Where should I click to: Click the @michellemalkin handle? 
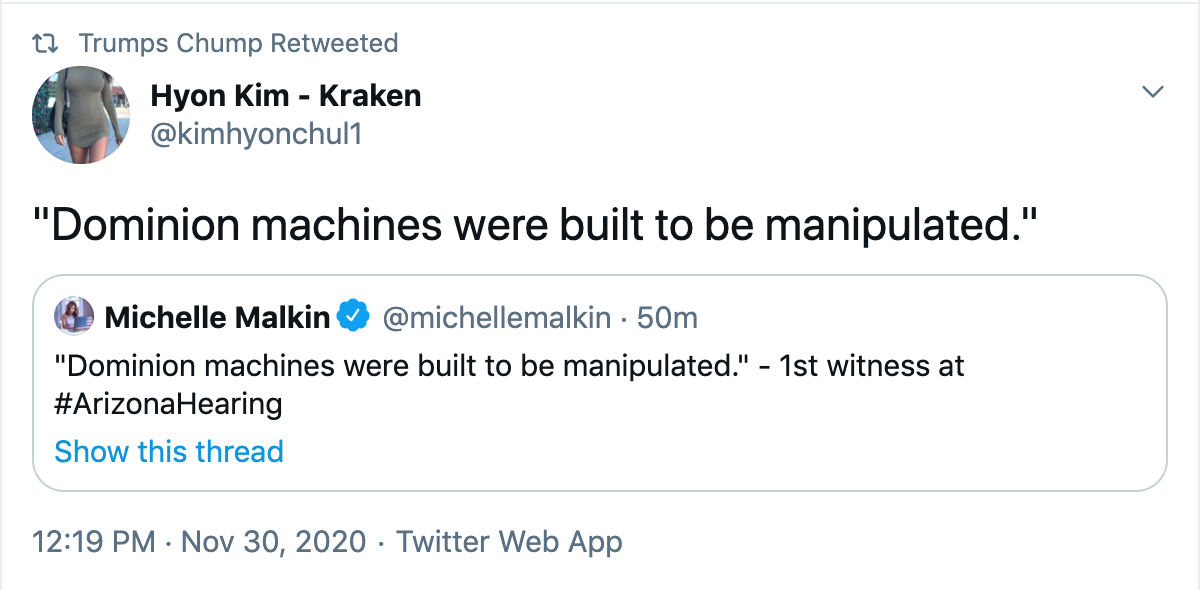click(x=497, y=318)
